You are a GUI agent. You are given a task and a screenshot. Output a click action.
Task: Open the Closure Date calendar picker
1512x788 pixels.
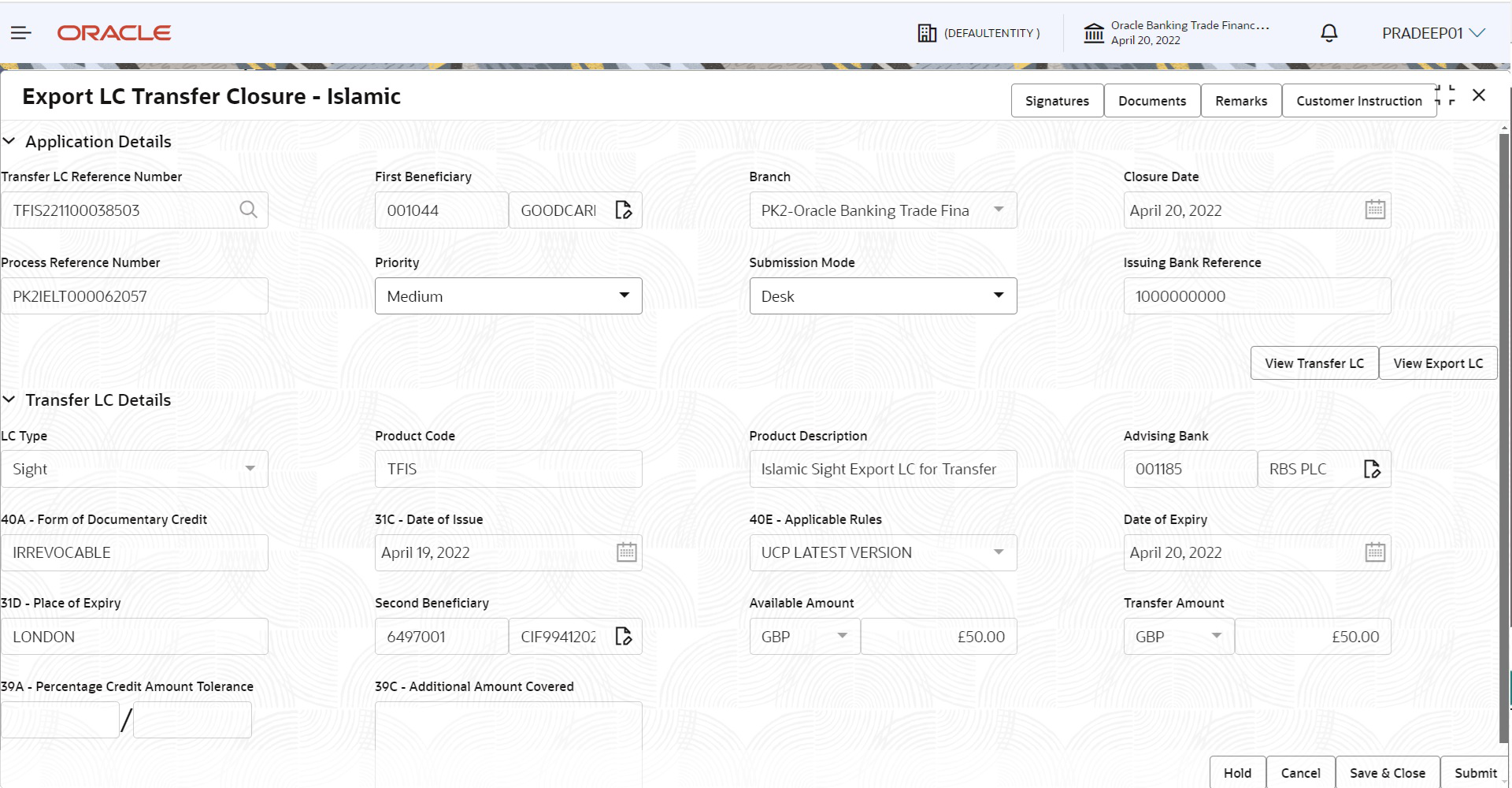click(x=1375, y=210)
